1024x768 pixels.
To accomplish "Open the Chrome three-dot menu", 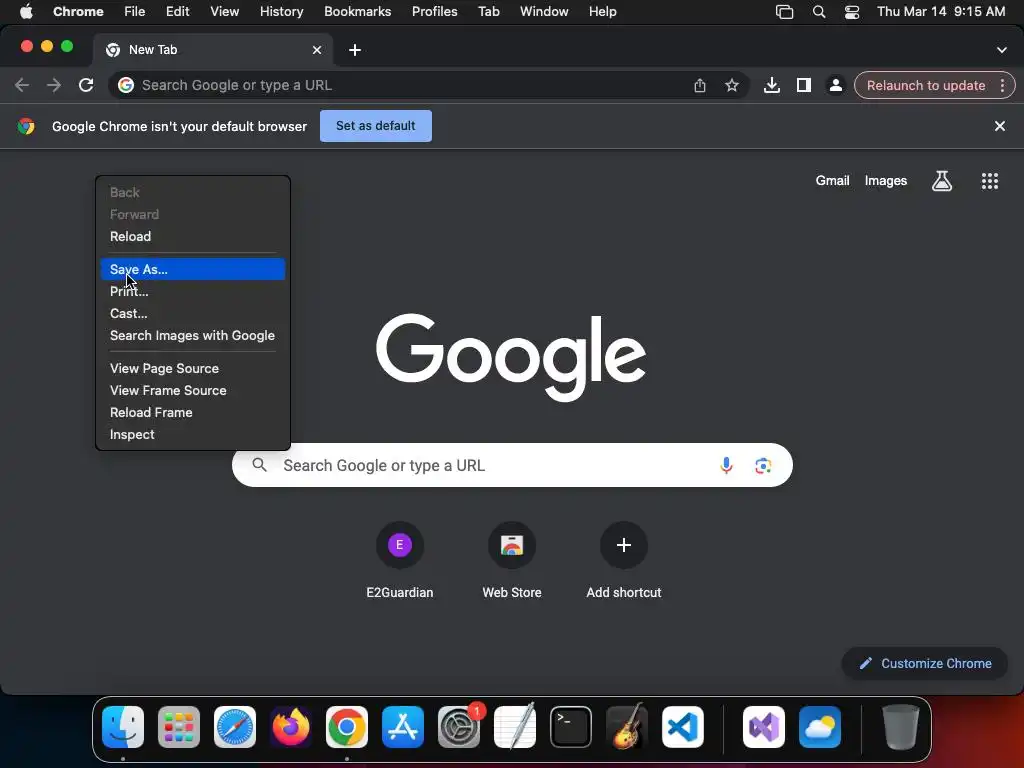I will [x=1002, y=85].
